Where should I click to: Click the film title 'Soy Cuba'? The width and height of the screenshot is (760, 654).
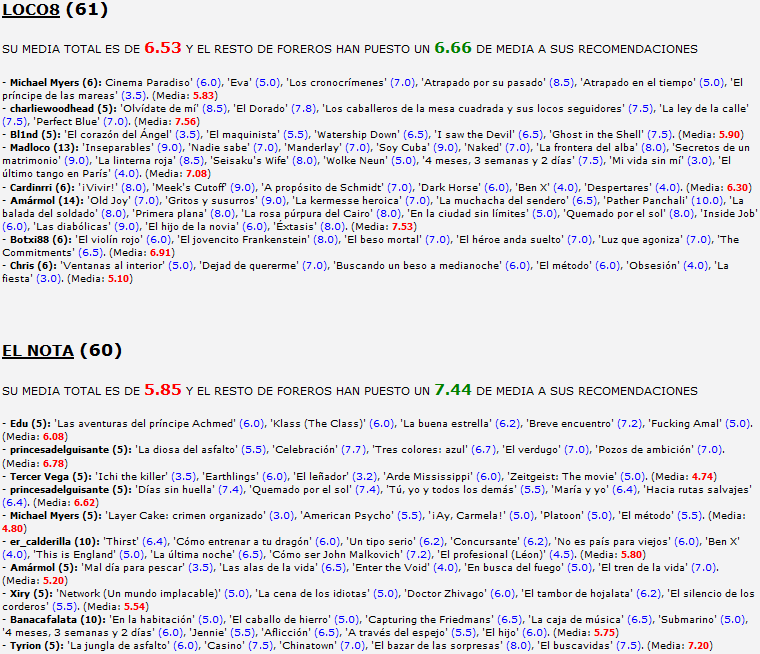tap(403, 148)
